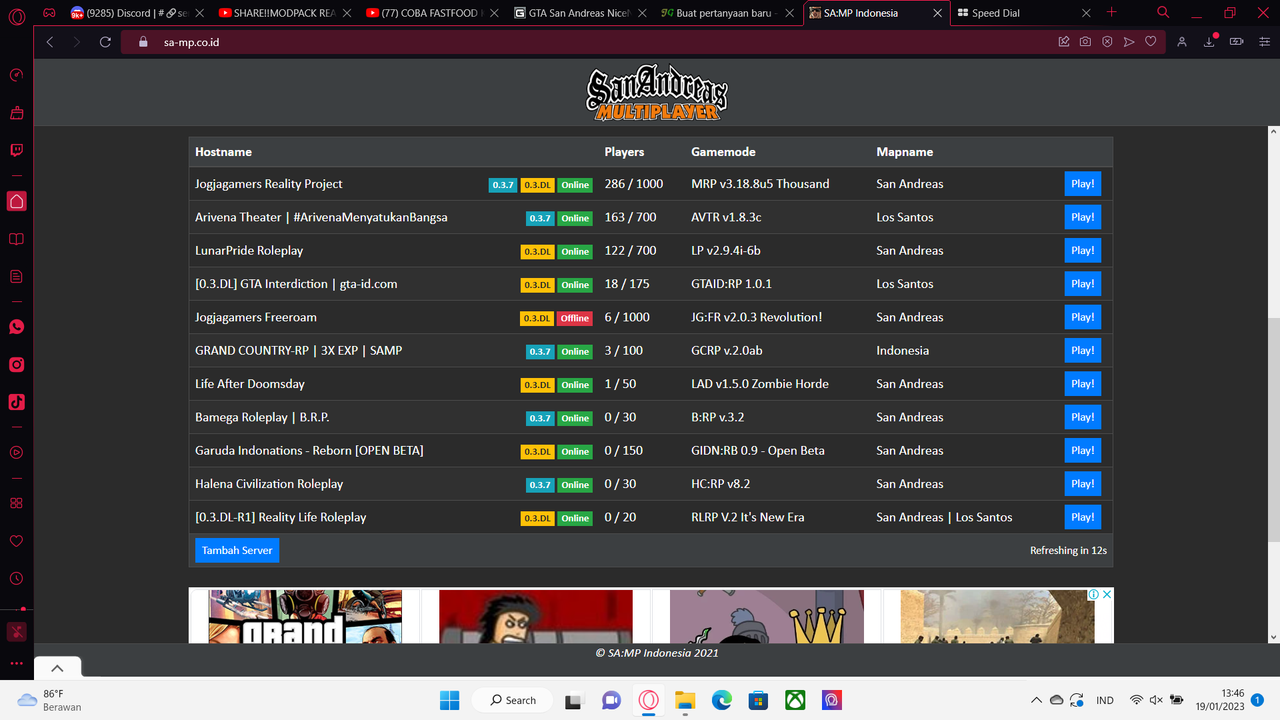Open the taskbar Search box

513,700
